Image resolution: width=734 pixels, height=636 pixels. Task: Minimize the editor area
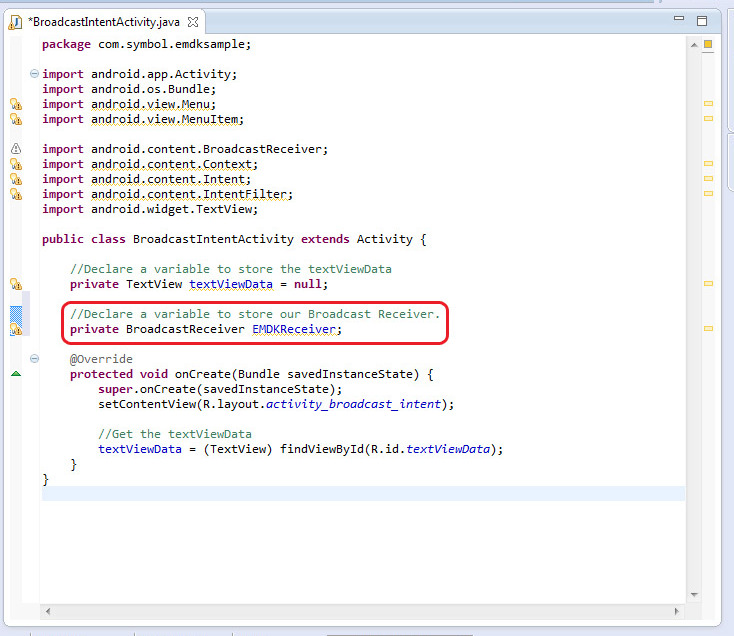[x=678, y=19]
